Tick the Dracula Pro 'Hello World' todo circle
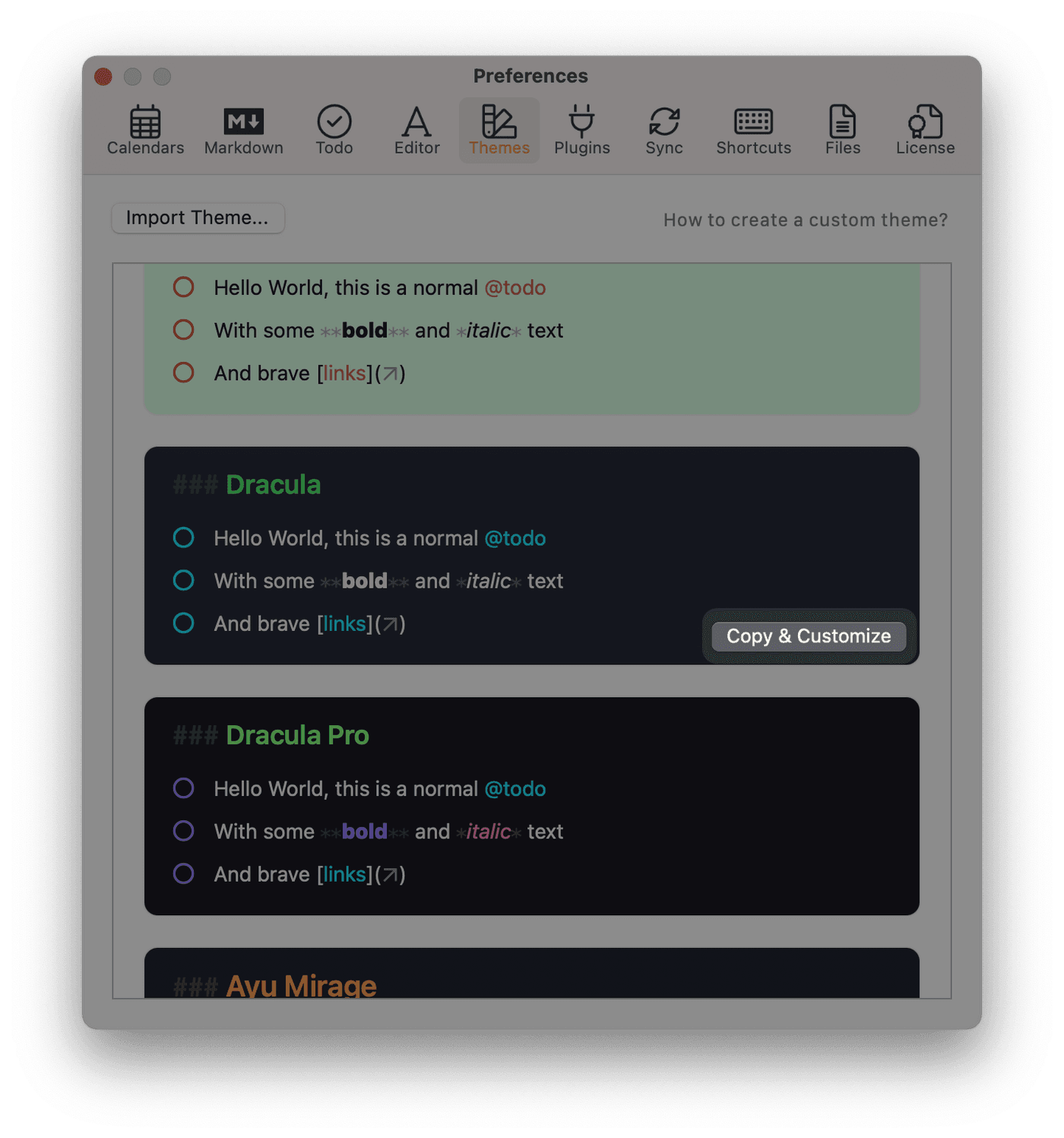The width and height of the screenshot is (1064, 1138). coord(183,788)
